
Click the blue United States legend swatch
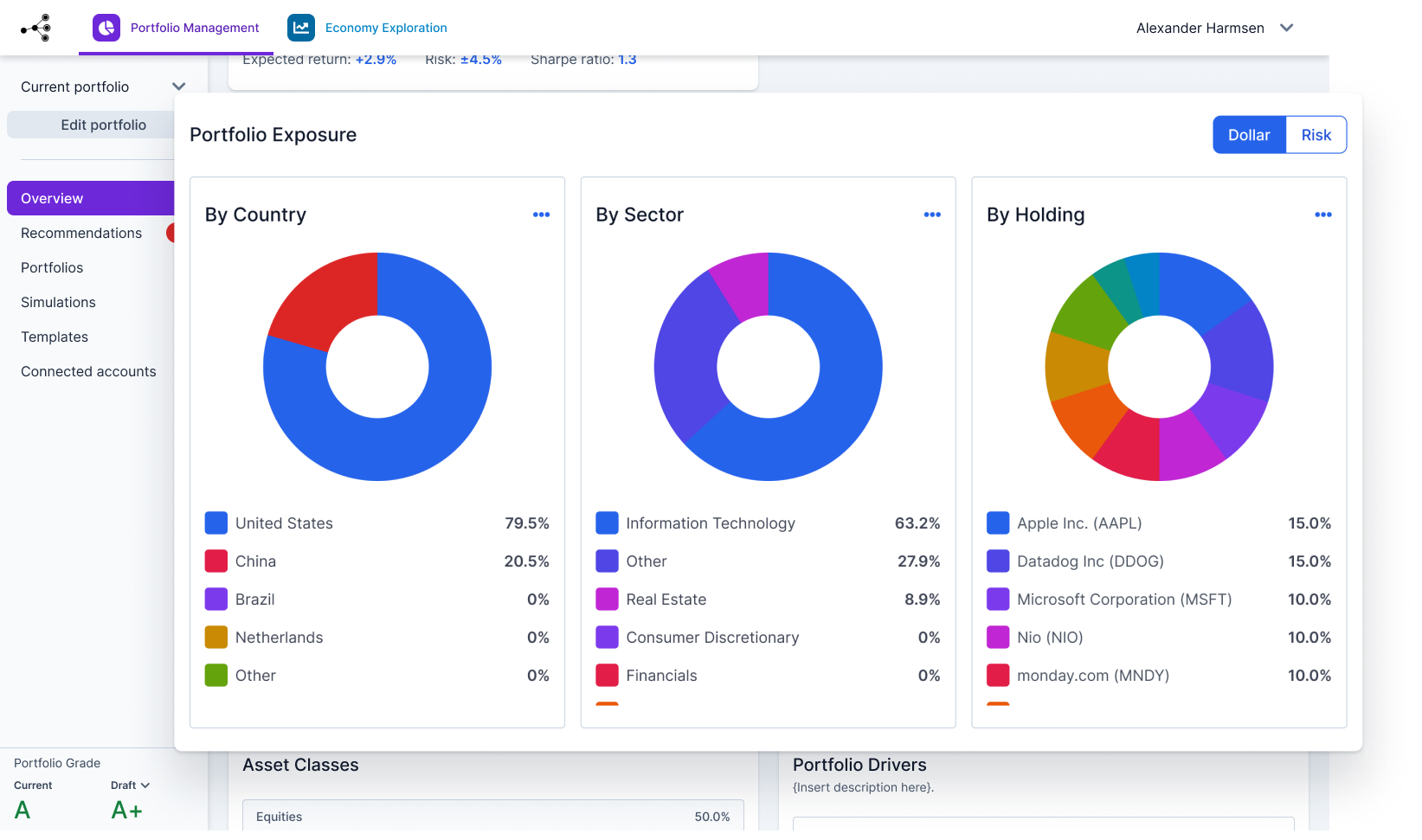pyautogui.click(x=216, y=523)
